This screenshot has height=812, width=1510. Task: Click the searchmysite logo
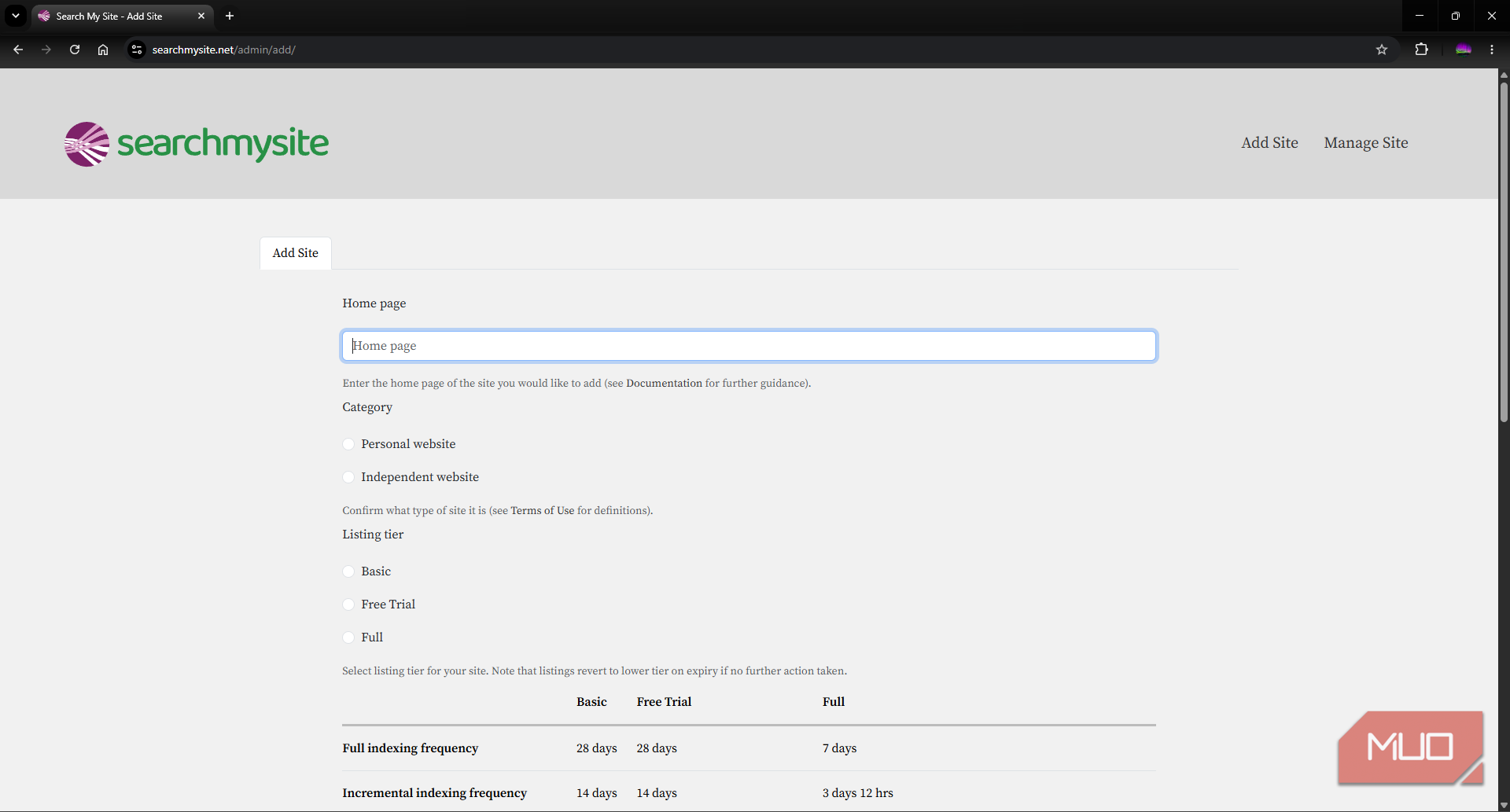click(x=197, y=144)
